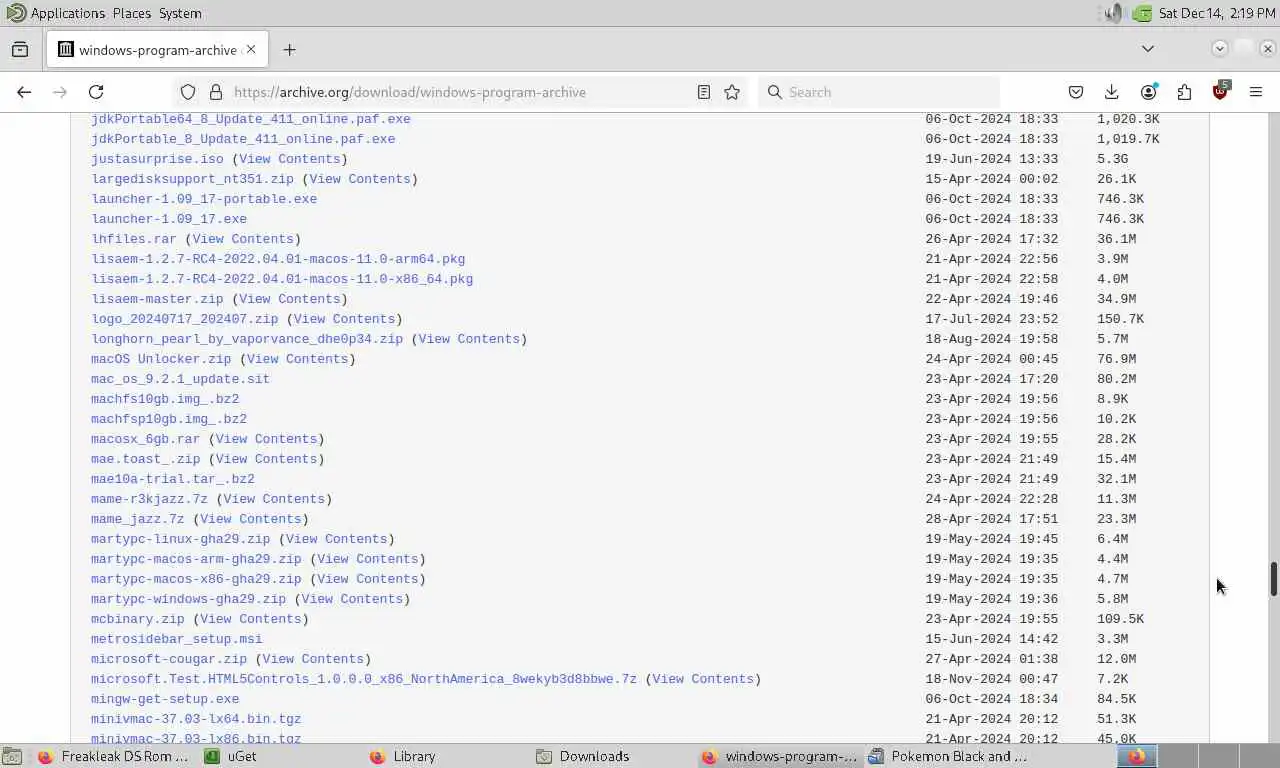Click the green tray icon beside the clock
The width and height of the screenshot is (1280, 768).
tap(1142, 13)
